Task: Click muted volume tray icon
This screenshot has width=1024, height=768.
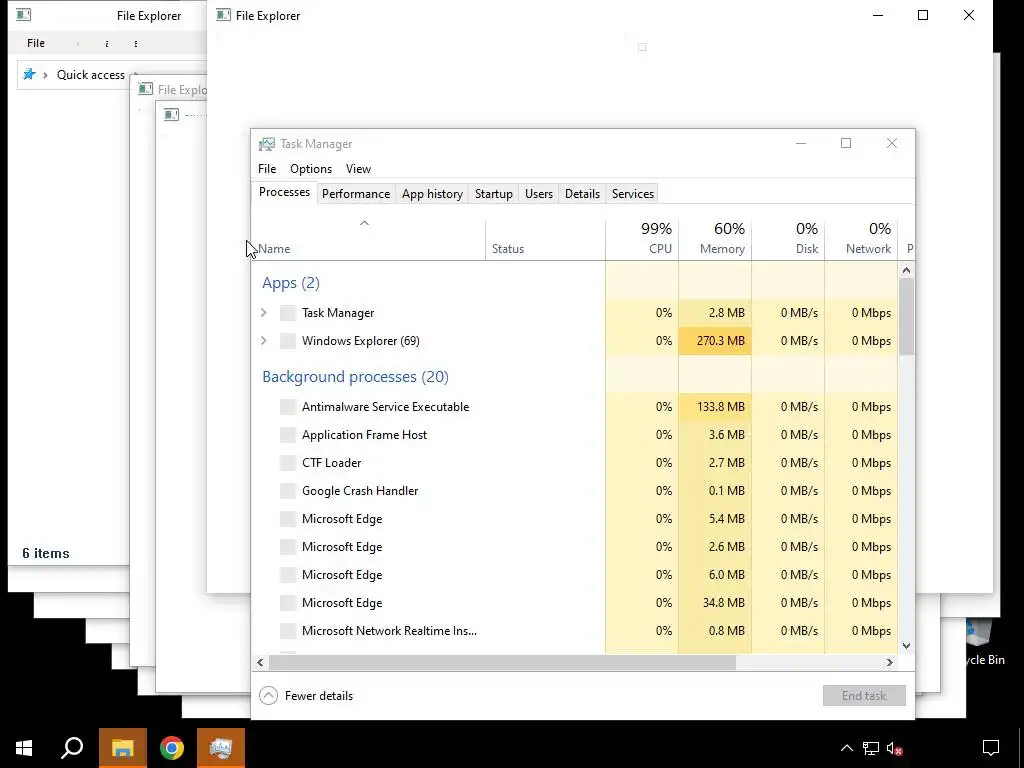Action: pos(895,748)
